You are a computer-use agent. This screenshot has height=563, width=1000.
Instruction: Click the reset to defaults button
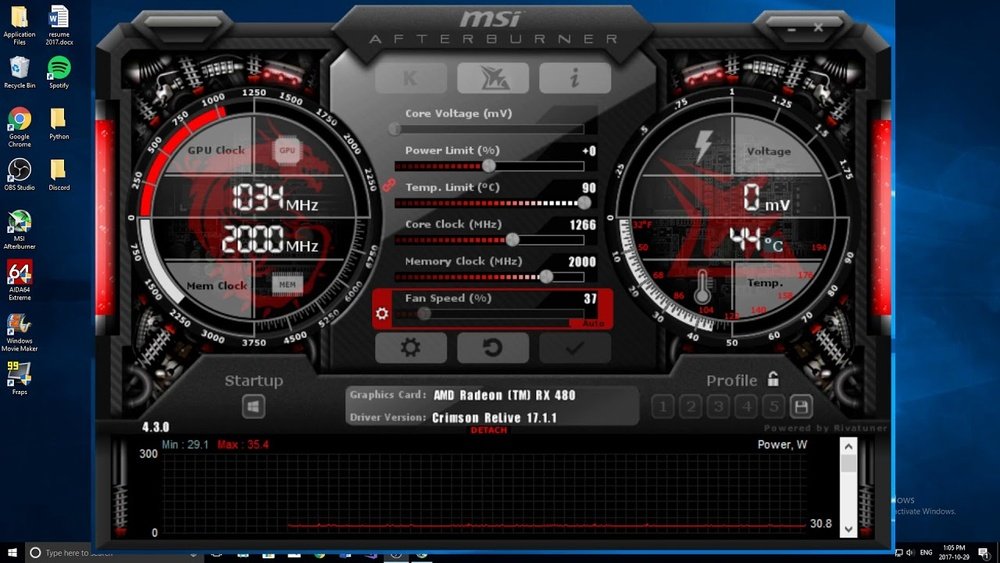(492, 347)
